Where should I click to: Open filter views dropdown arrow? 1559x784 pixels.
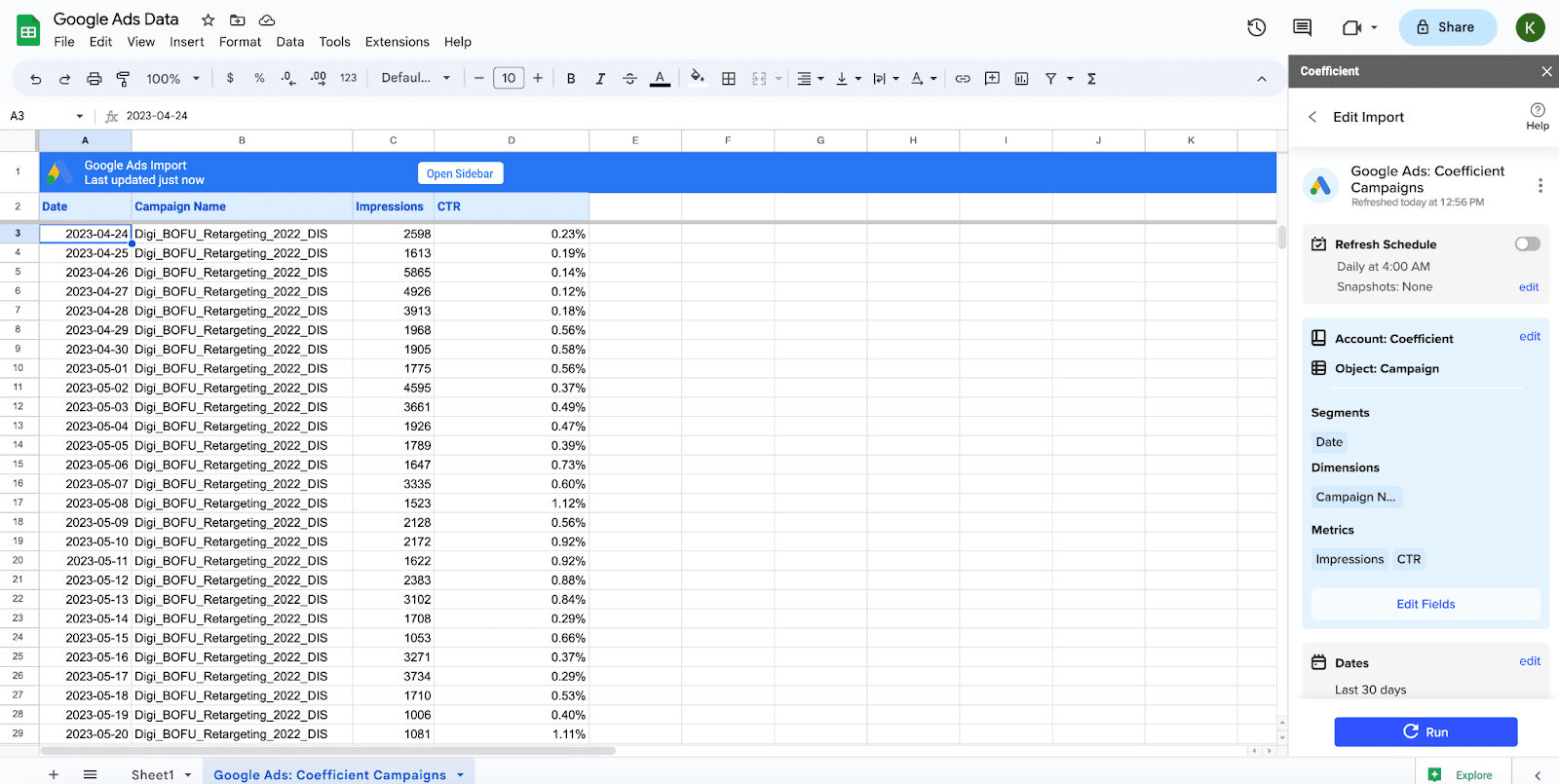1070,79
